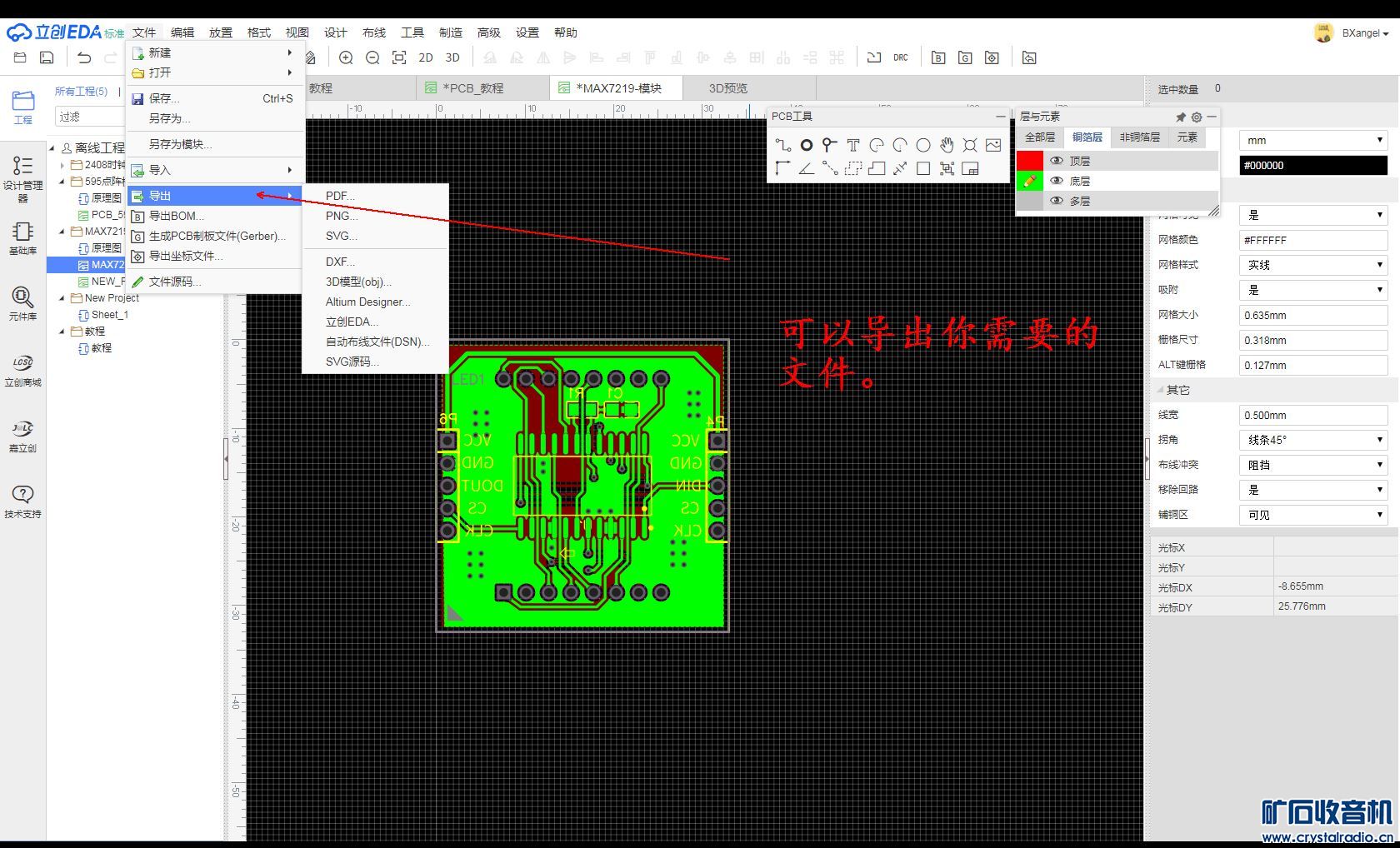1400x848 pixels.
Task: Expand the corner dropdown showing 线条45°
Action: pyautogui.click(x=1312, y=440)
